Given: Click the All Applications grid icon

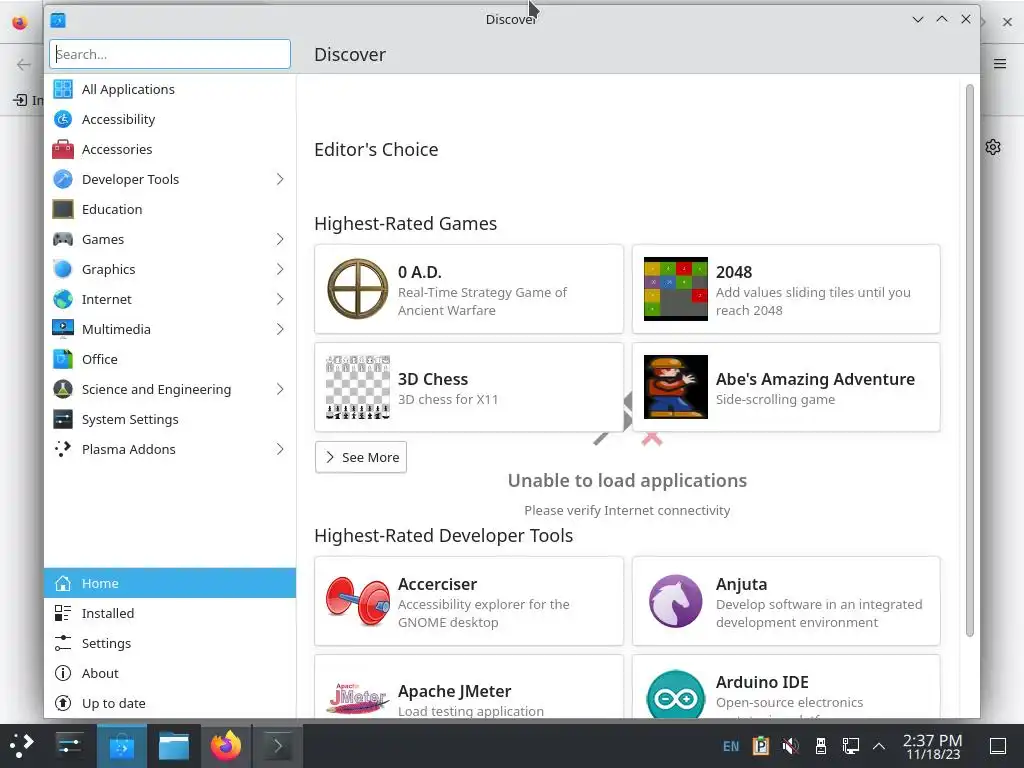Looking at the screenshot, I should 63,89.
